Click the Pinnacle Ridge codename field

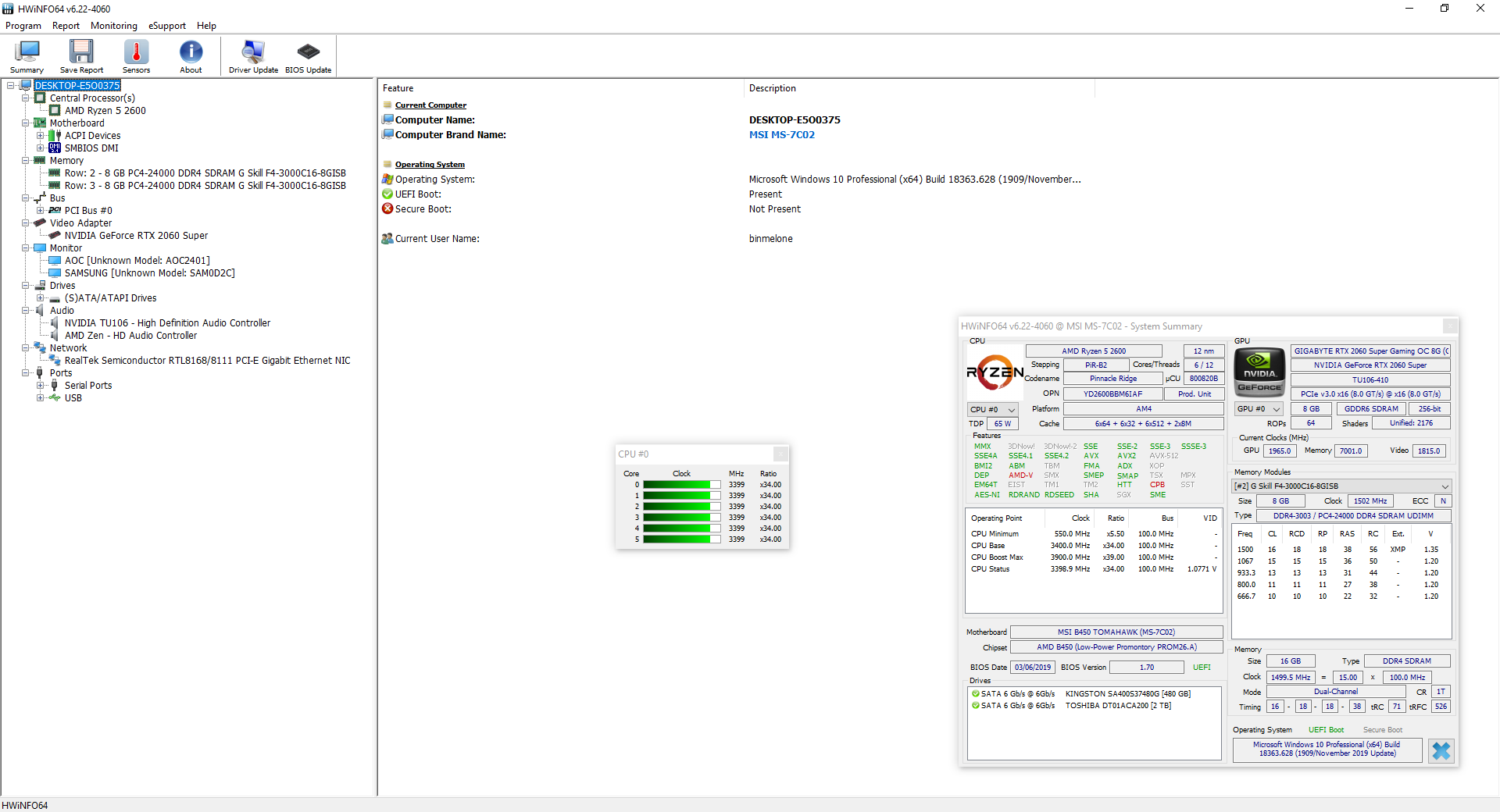1113,379
